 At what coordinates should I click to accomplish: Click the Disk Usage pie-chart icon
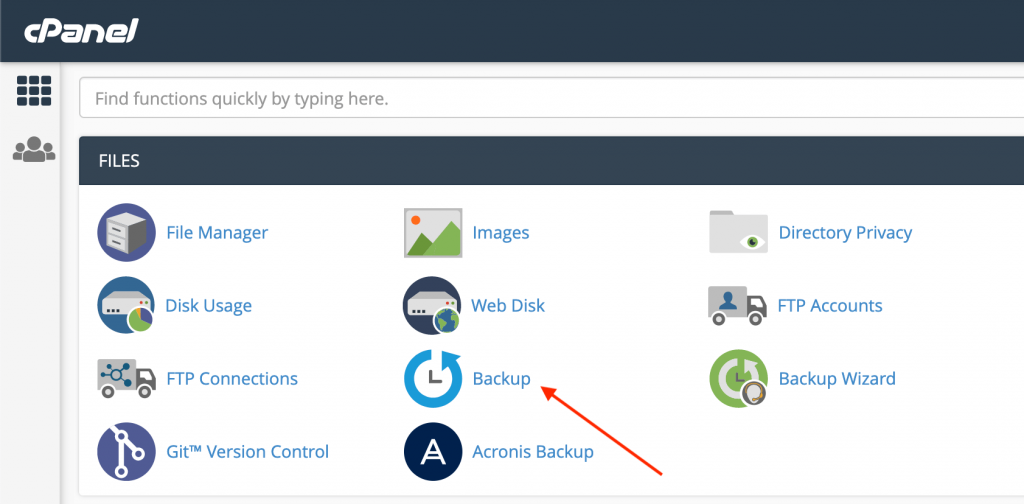(x=126, y=306)
